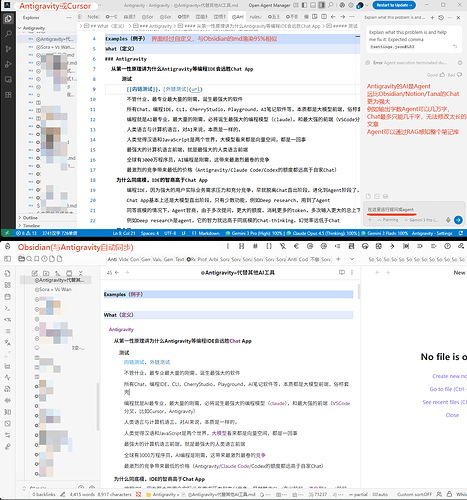The image size is (467, 500).
Task: Go forward with editor tab bar right arrow
Action: [x=342, y=17]
